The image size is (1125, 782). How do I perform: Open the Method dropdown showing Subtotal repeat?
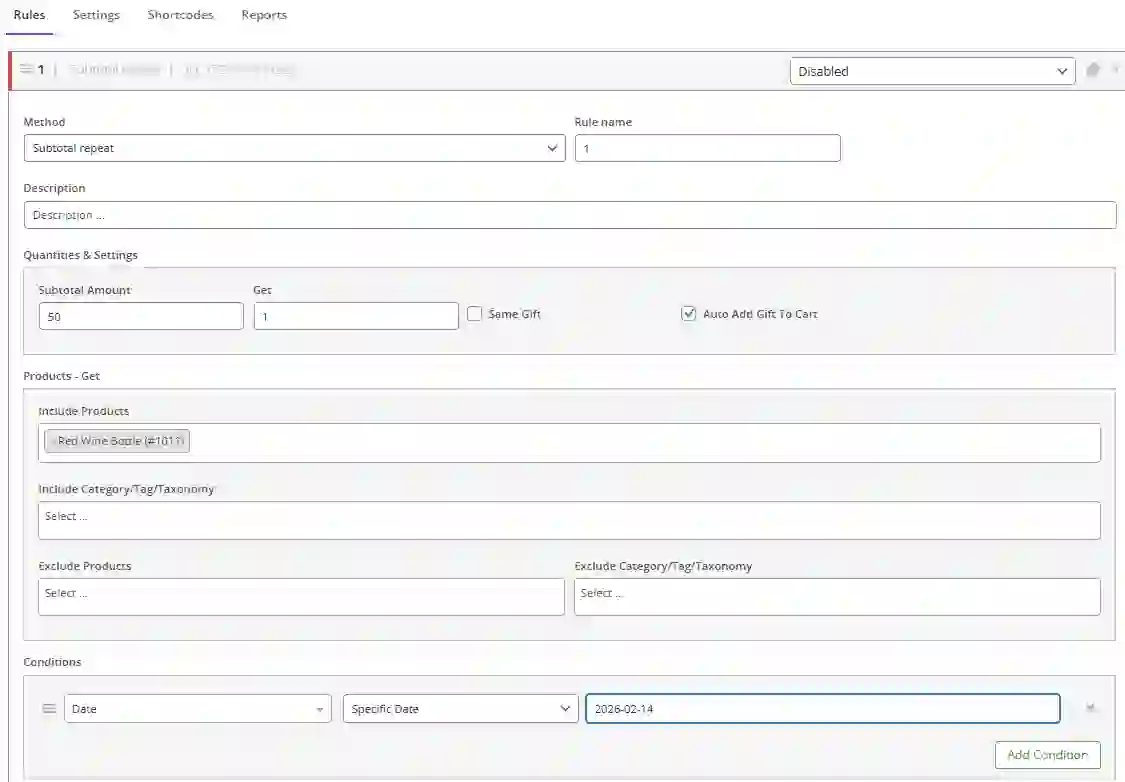pyautogui.click(x=294, y=147)
